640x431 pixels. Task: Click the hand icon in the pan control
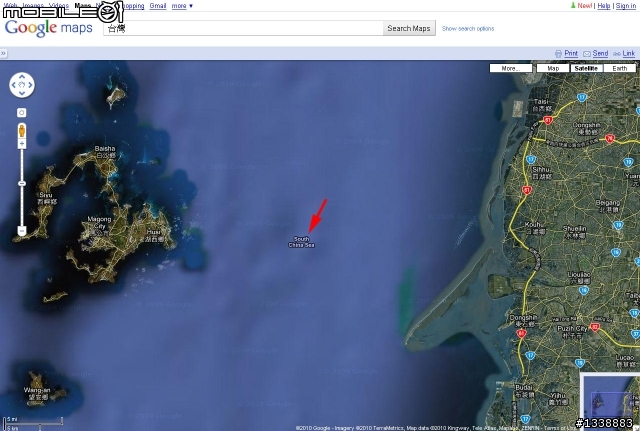(22, 85)
